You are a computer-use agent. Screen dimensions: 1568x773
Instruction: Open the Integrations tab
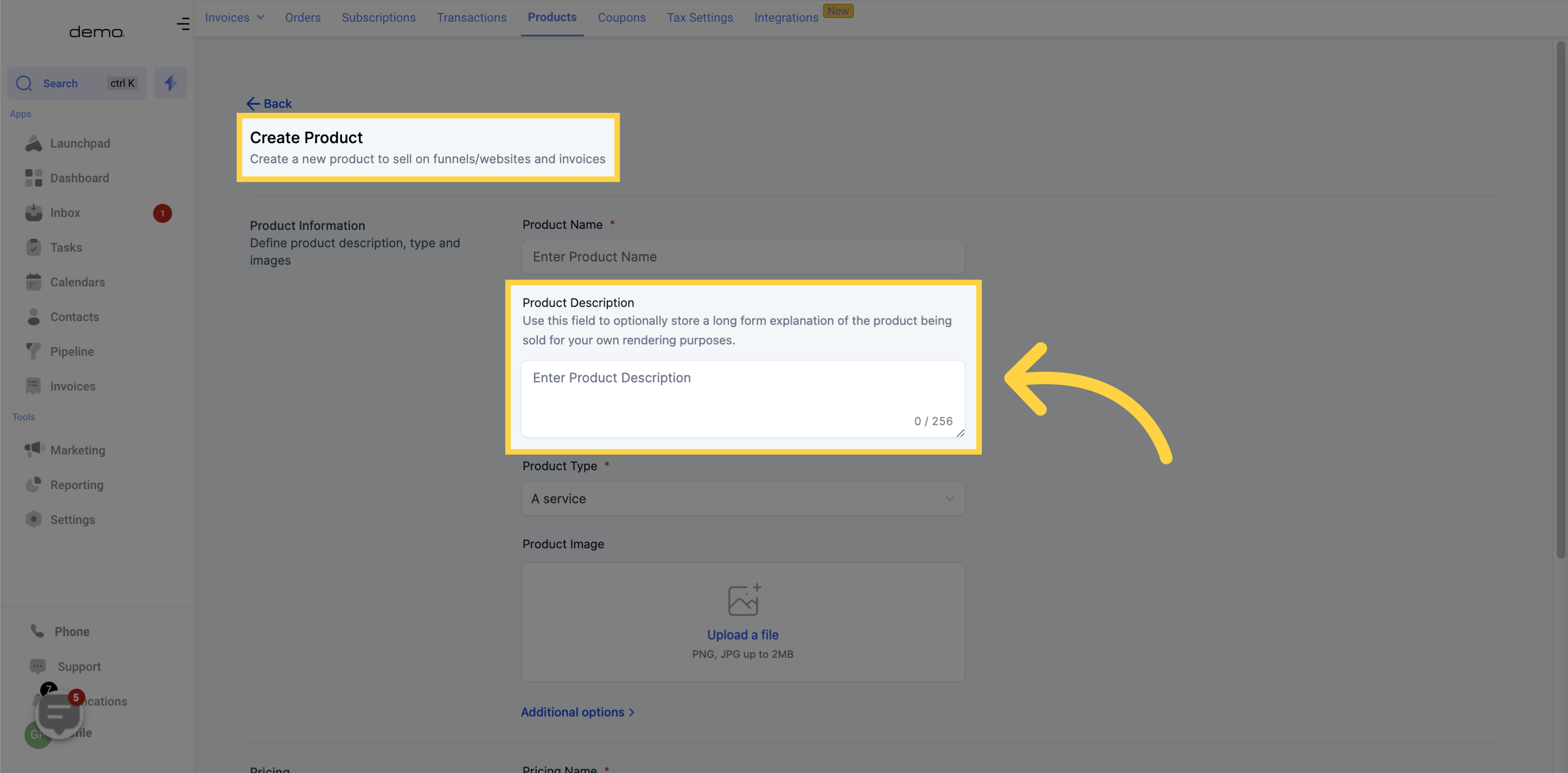(x=786, y=18)
